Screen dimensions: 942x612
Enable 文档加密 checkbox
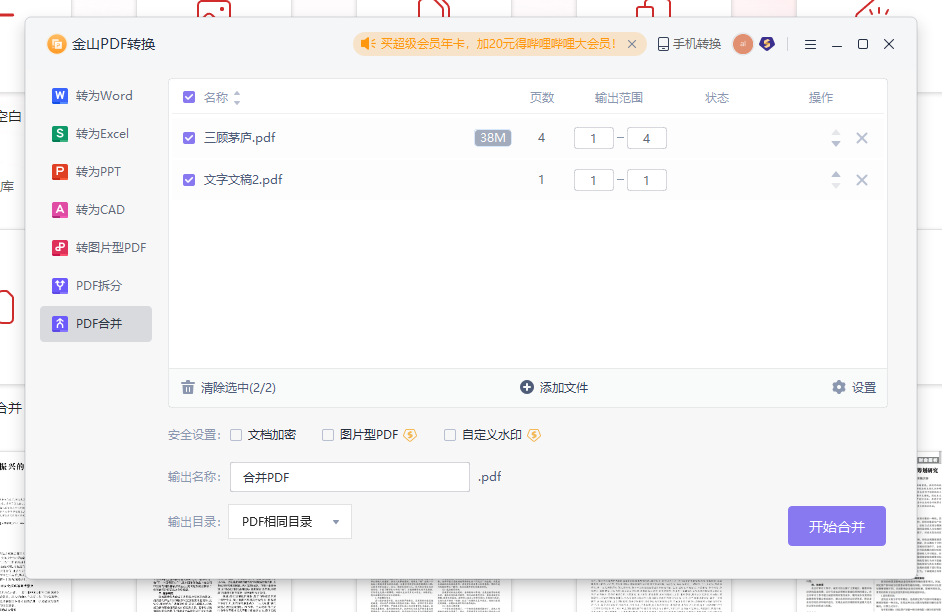(x=236, y=435)
